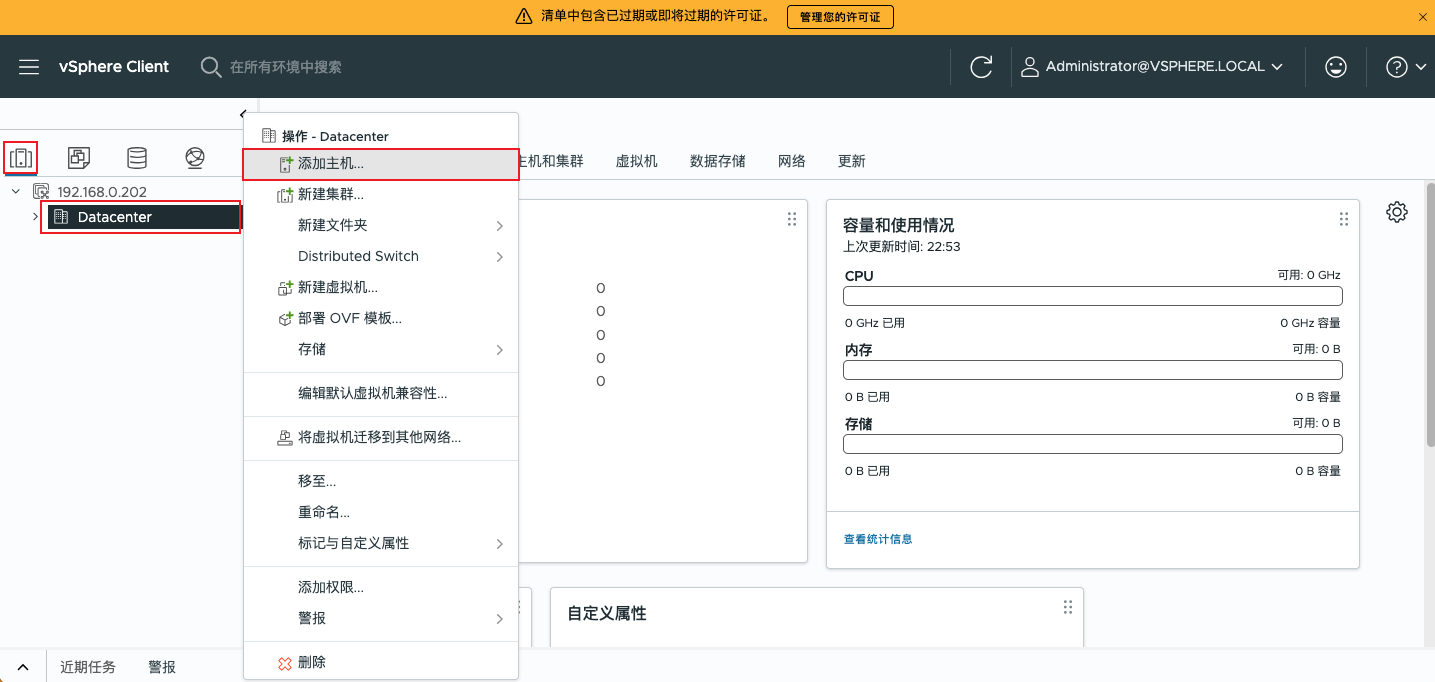Expand the Distributed Switch submenu
1435x682 pixels.
381,257
